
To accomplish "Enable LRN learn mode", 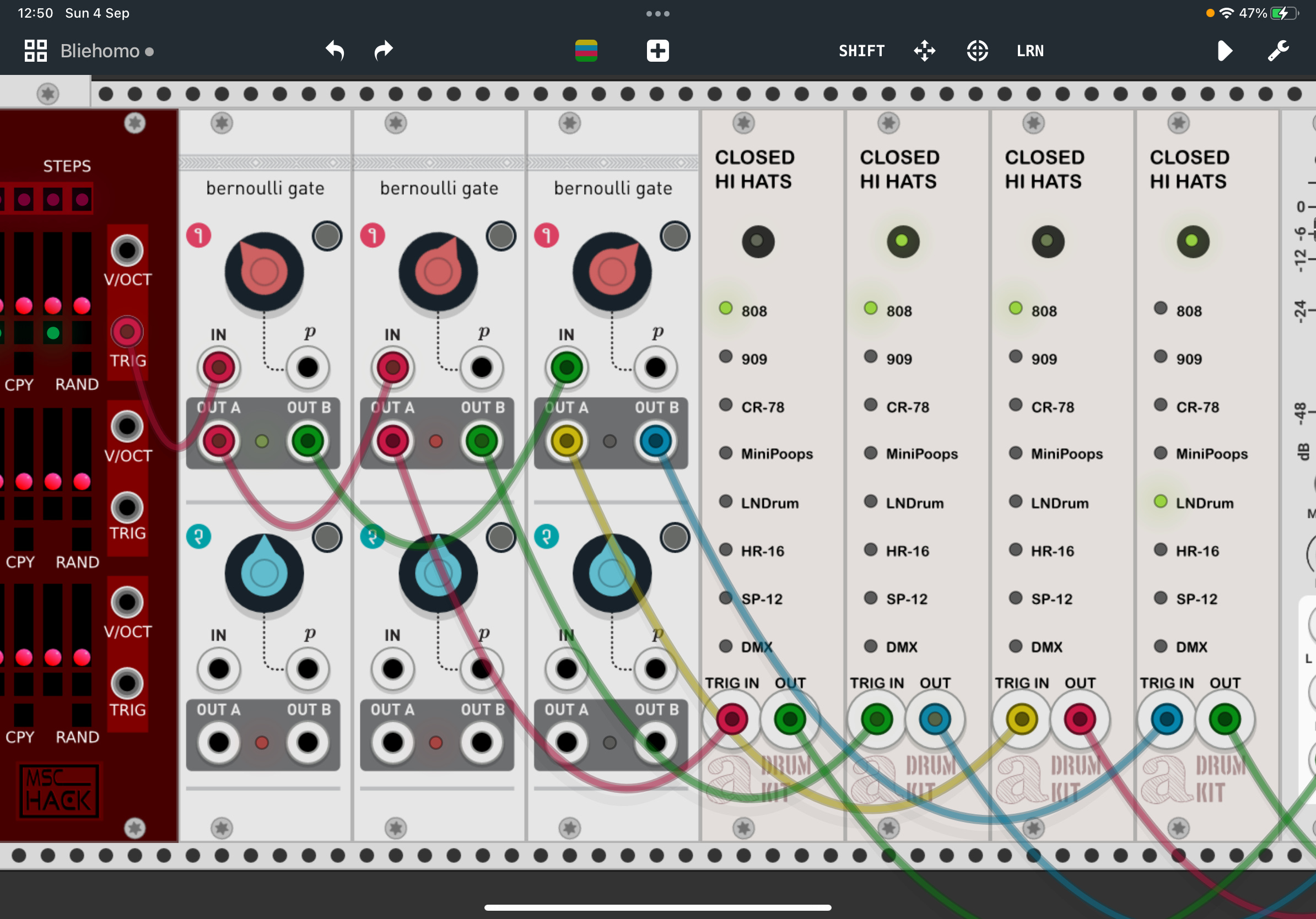I will coord(1029,51).
